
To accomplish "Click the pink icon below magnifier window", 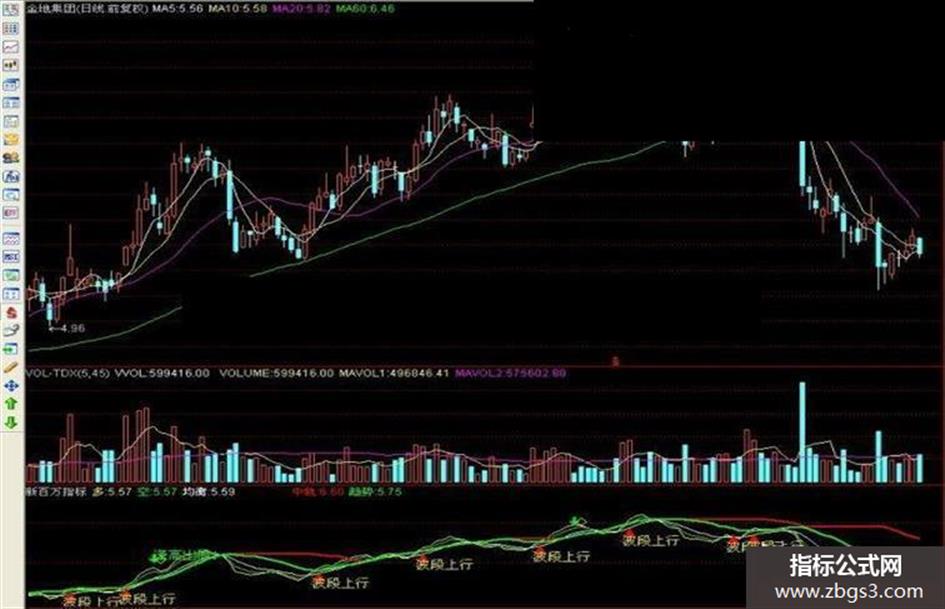I will [x=11, y=213].
